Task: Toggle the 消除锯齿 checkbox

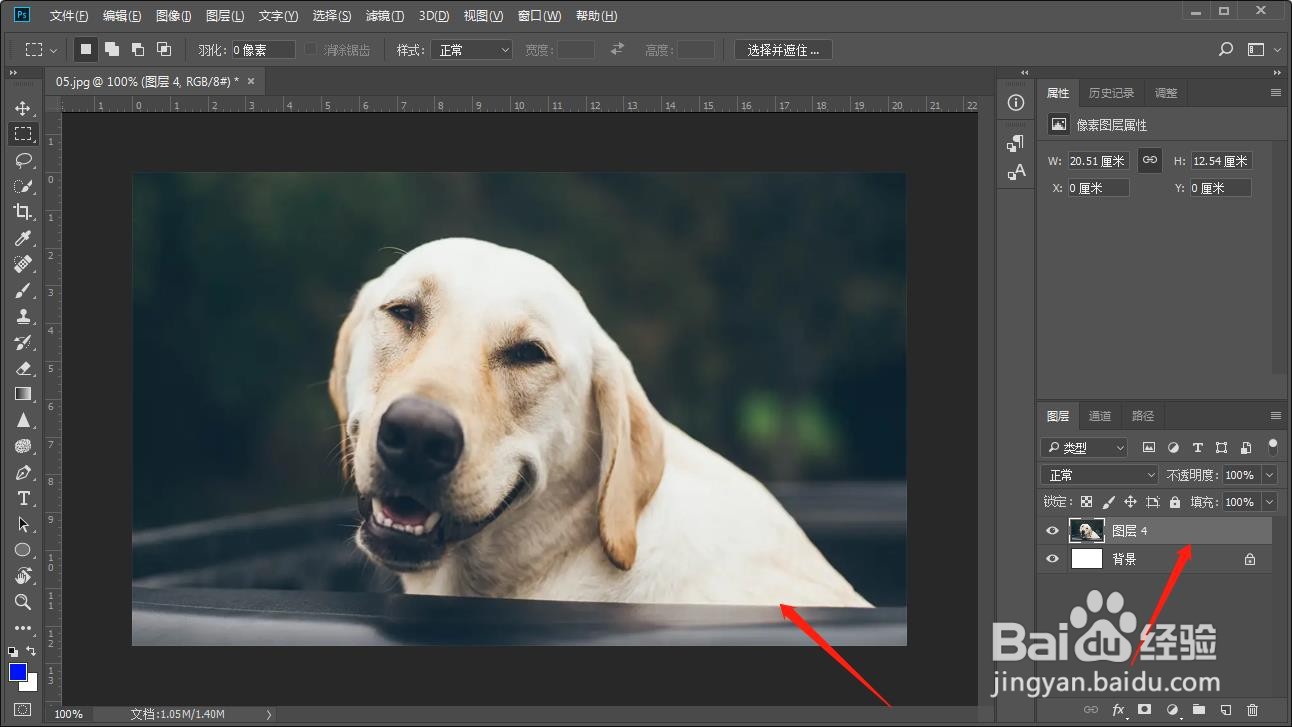Action: (x=310, y=49)
